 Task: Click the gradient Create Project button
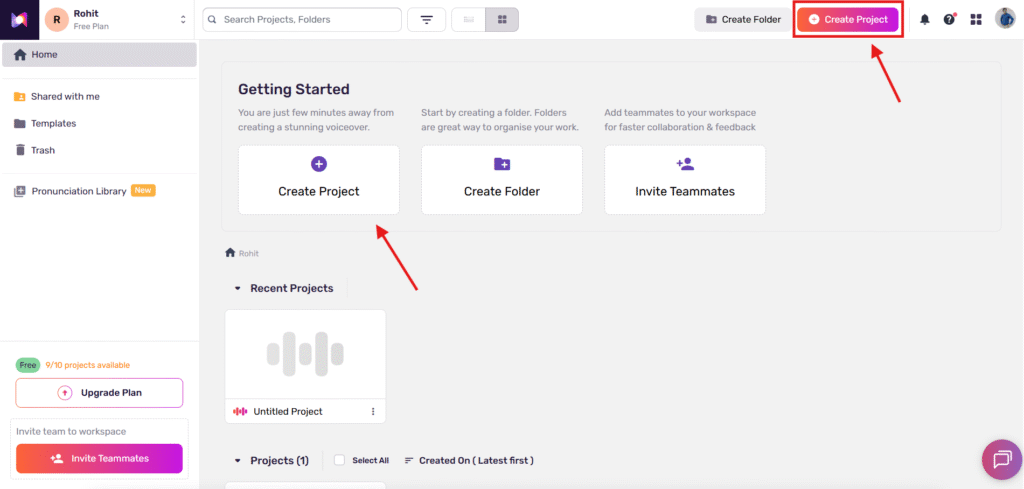848,20
